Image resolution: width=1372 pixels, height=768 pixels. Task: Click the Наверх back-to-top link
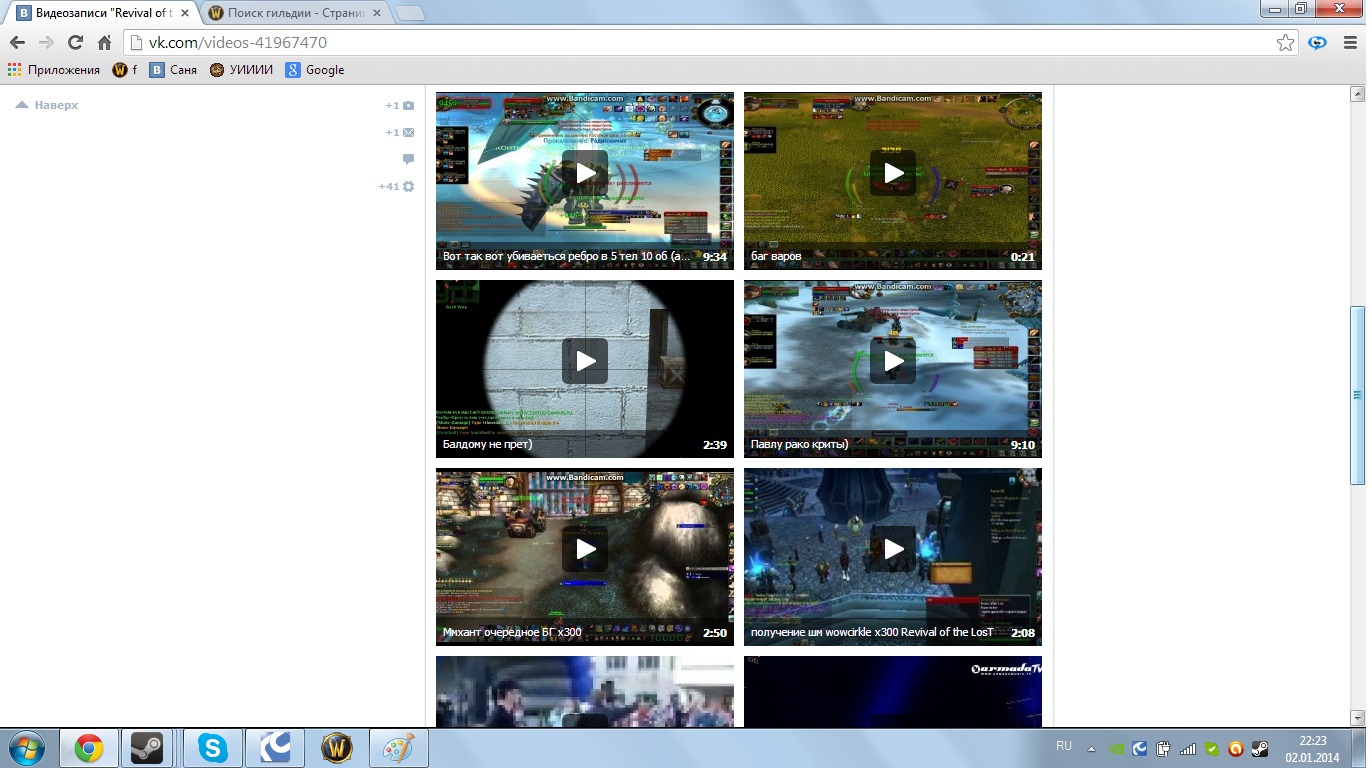coord(47,105)
